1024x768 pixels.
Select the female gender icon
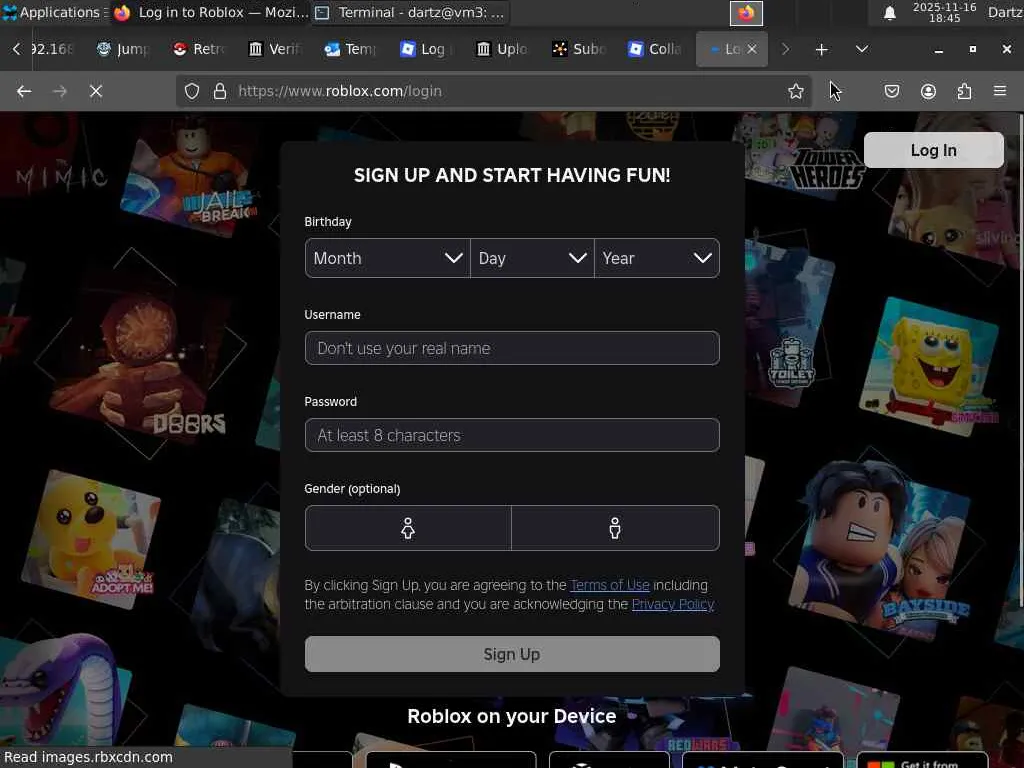click(x=408, y=528)
